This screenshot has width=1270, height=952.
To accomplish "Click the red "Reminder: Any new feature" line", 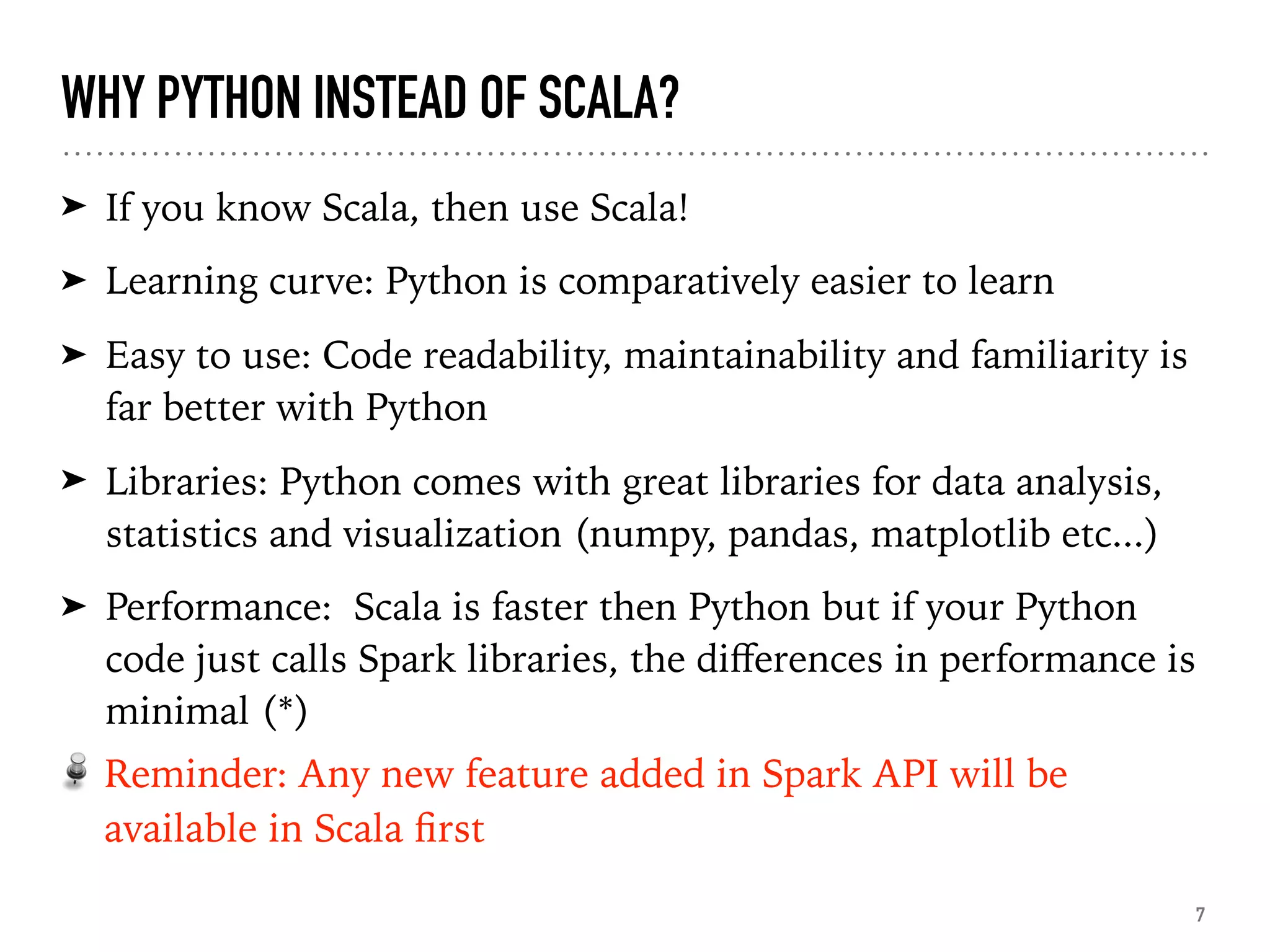I will pyautogui.click(x=585, y=775).
